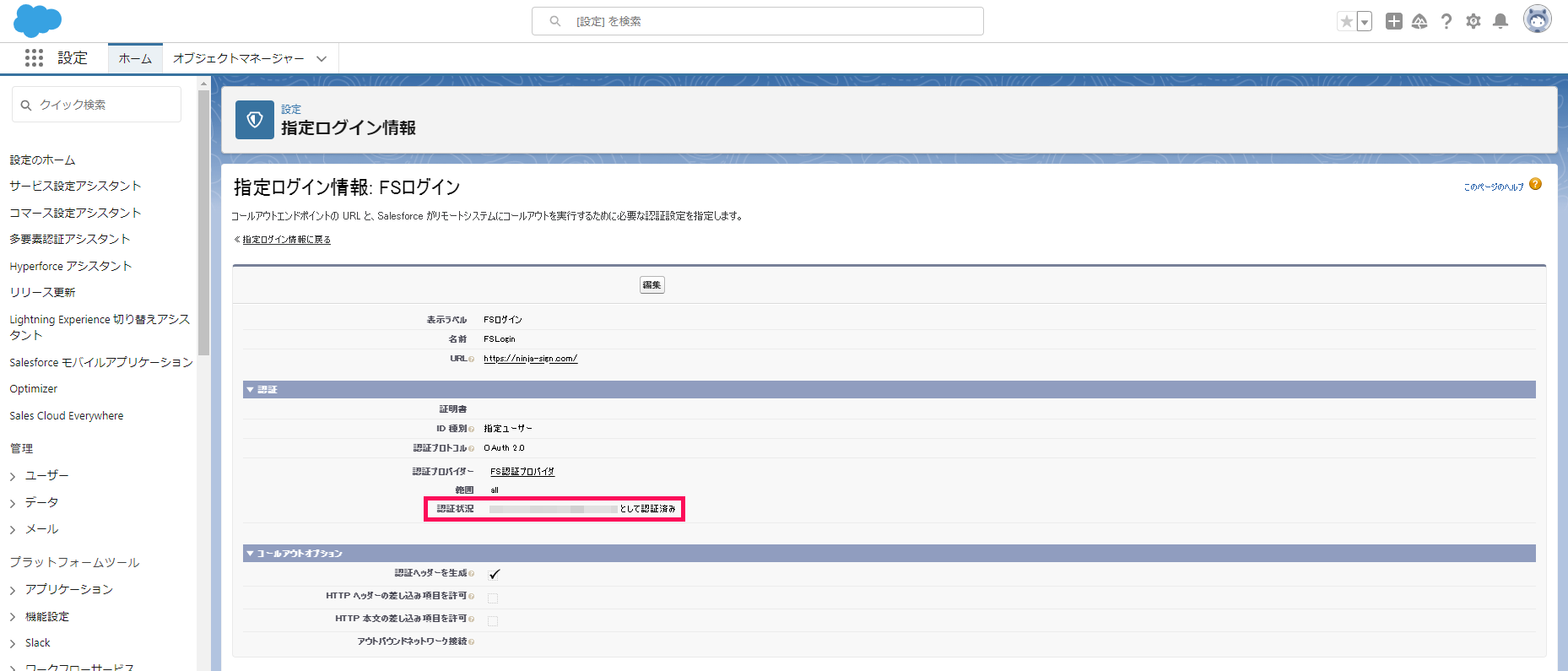Toggle HTTP 本文の差し込み項目を許可 checkbox
Viewport: 1568px width, 671px height.
(x=493, y=620)
